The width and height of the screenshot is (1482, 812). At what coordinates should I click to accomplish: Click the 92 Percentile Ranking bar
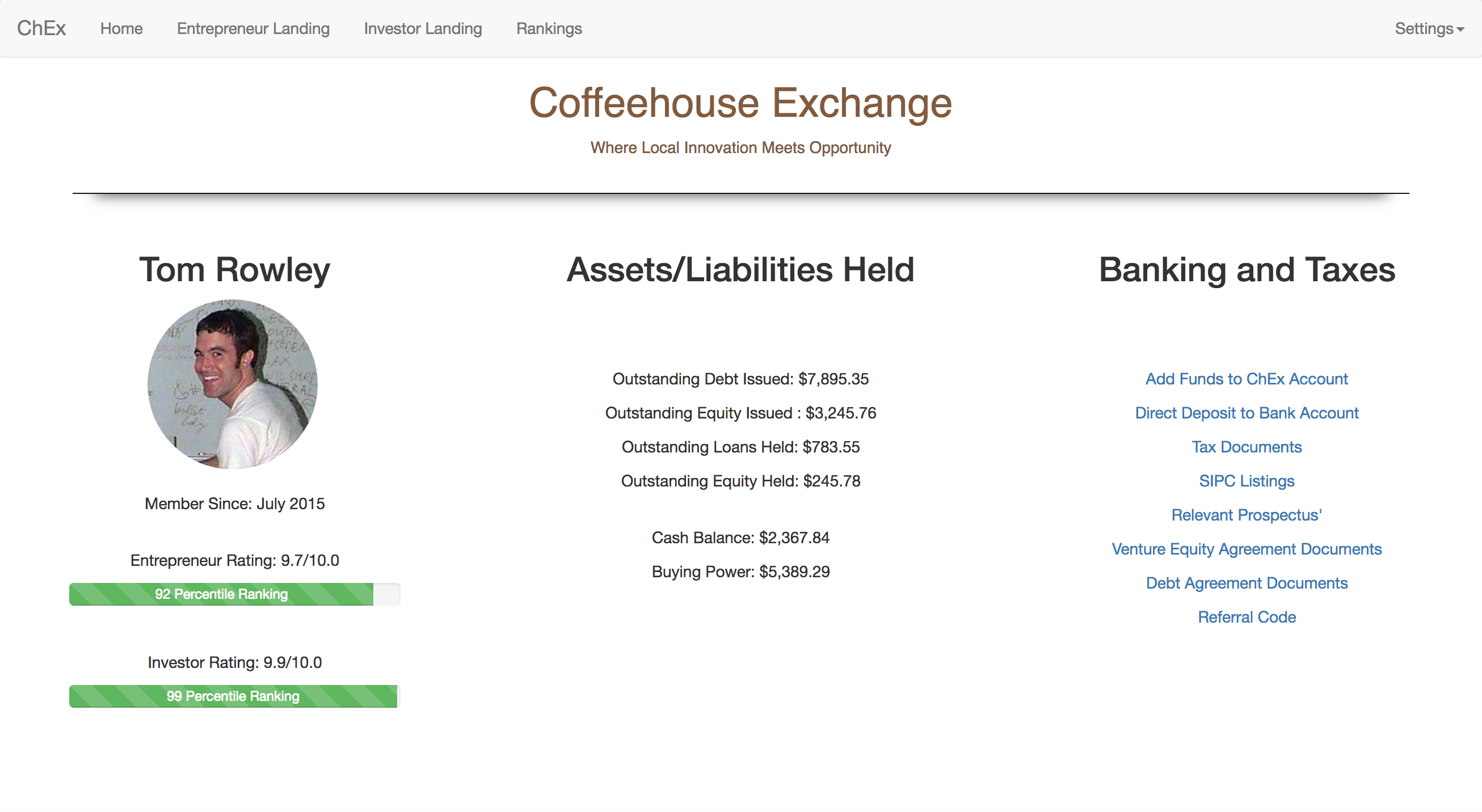221,594
